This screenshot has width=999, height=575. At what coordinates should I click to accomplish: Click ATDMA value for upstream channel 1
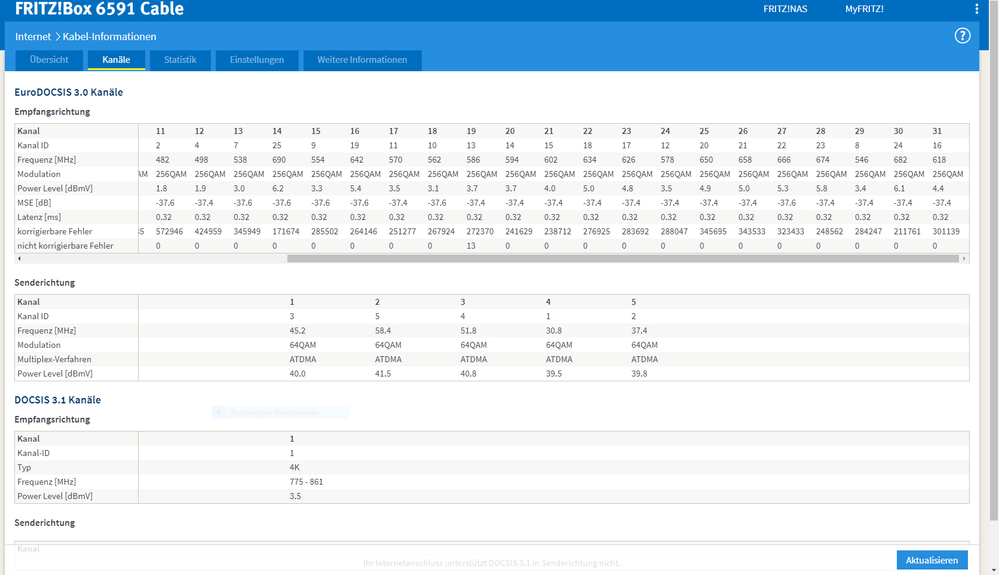pyautogui.click(x=303, y=359)
